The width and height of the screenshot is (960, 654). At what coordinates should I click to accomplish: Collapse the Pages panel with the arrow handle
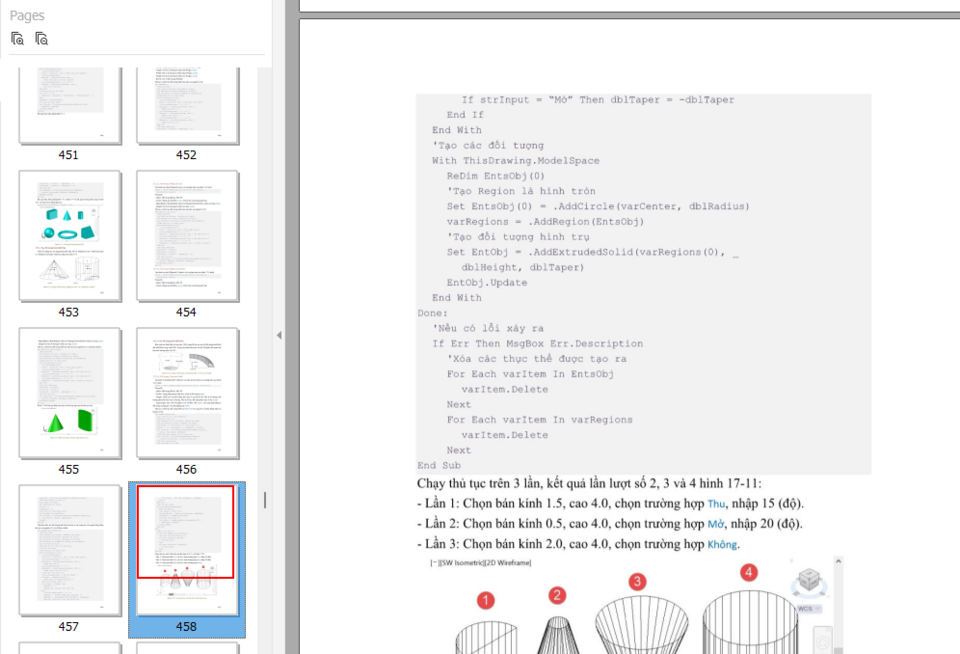coord(279,335)
